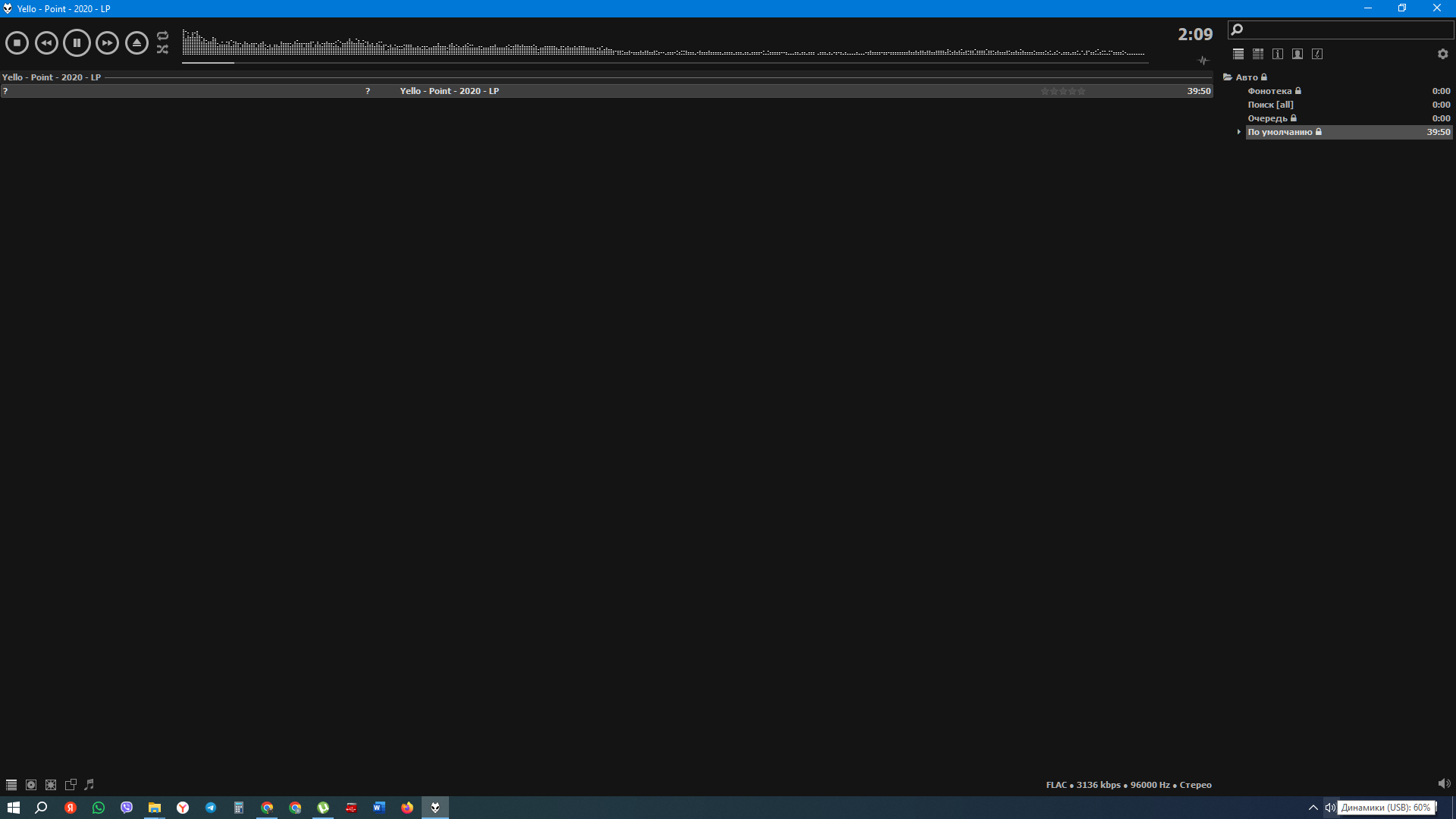Expand the По умолчанию playlist arrow

point(1239,132)
